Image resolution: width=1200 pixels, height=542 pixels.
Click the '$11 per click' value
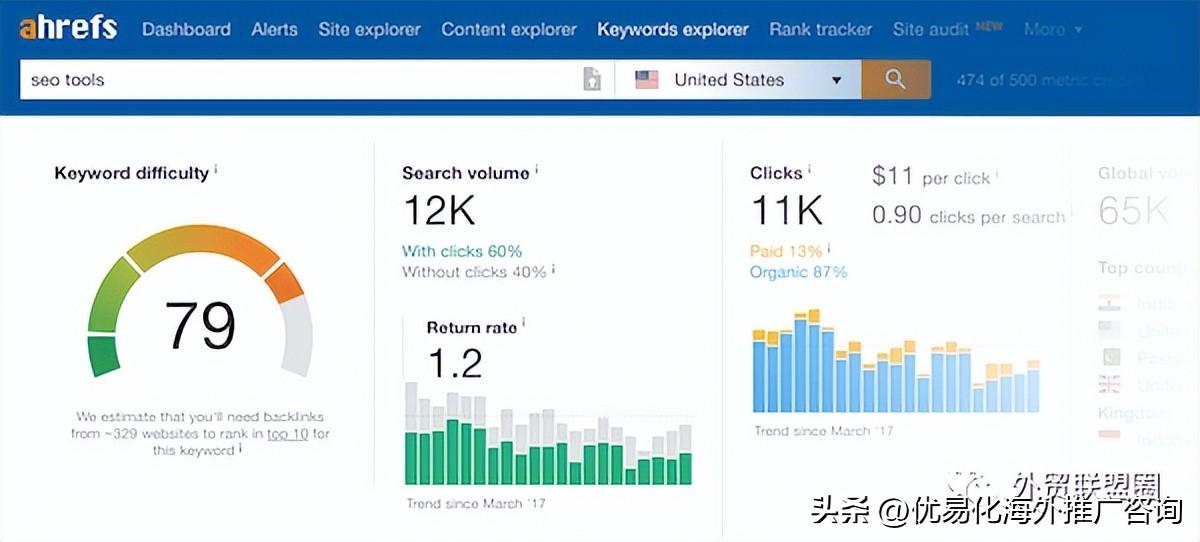click(x=931, y=177)
